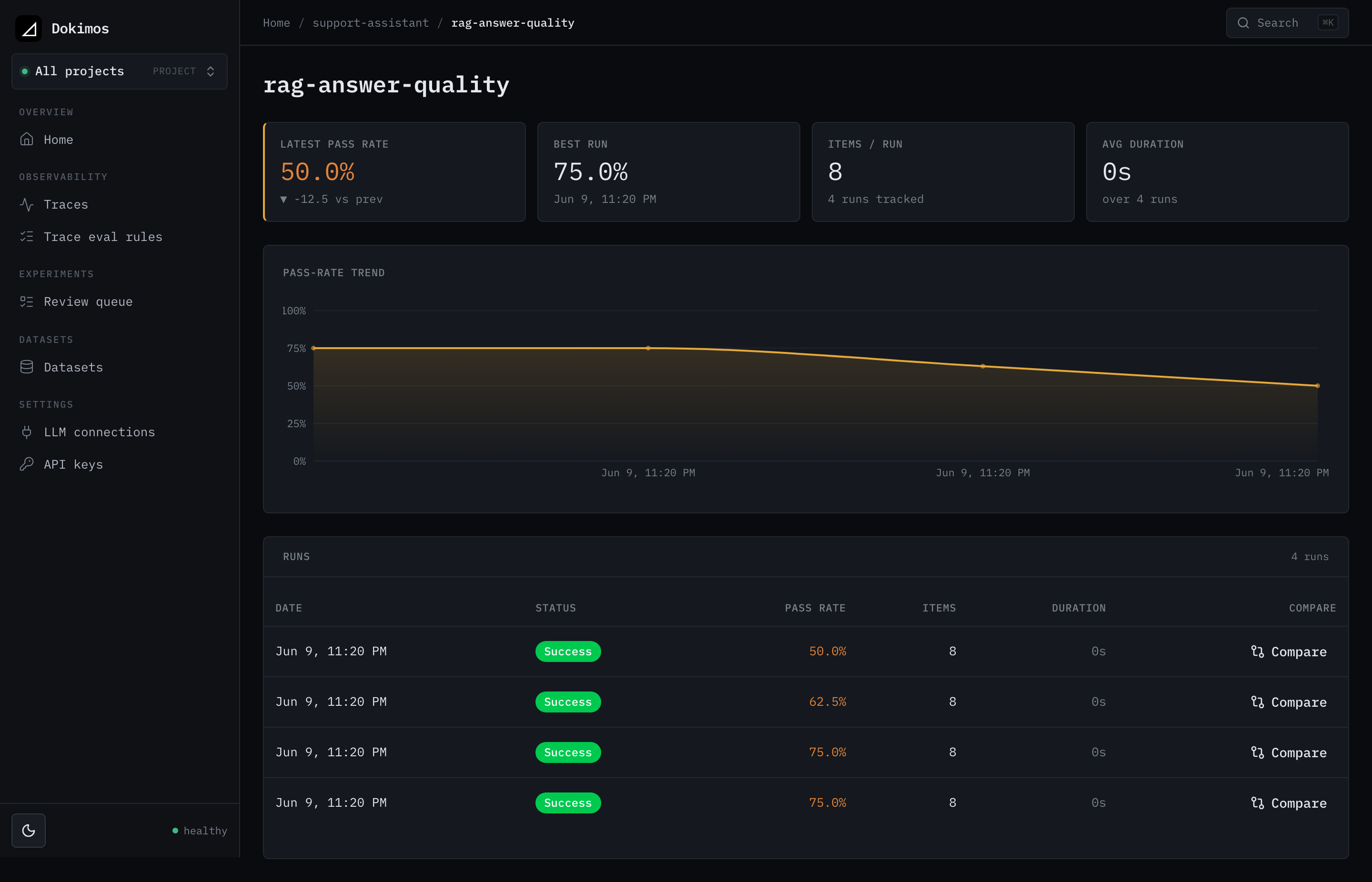Screen dimensions: 1372x882
Task: Click the -12.5 vs prev delta
Action: [x=331, y=200]
